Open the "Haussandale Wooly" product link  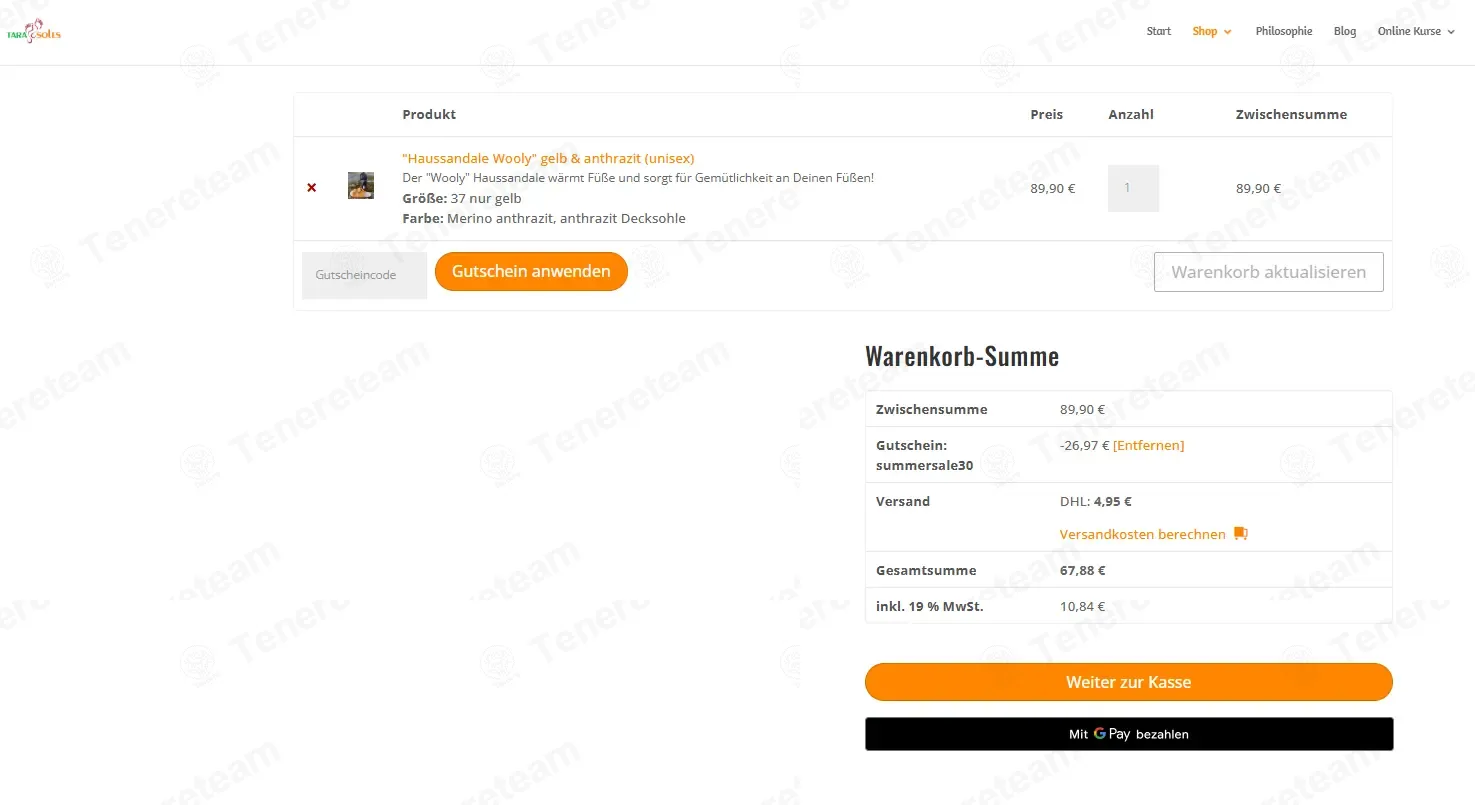pyautogui.click(x=548, y=158)
